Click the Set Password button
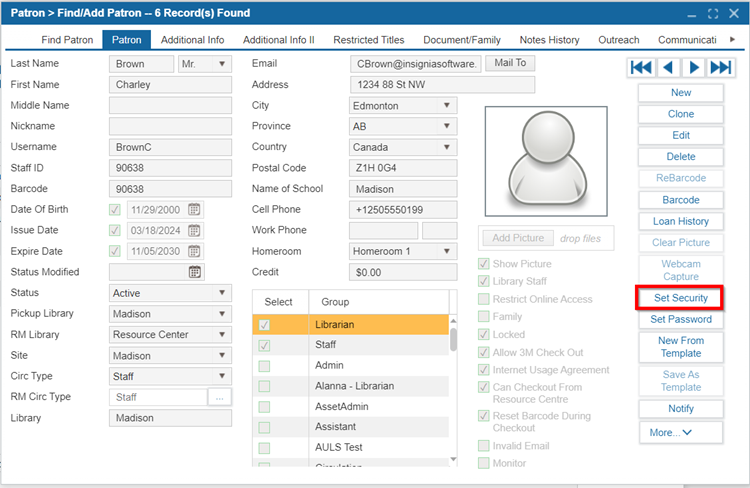 tap(681, 319)
